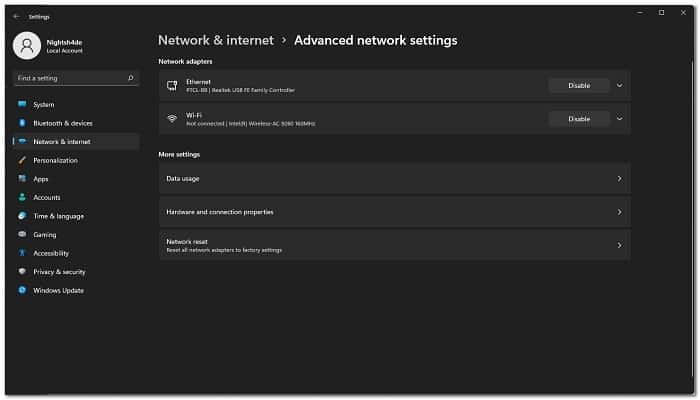Open the Network reset option

point(395,245)
